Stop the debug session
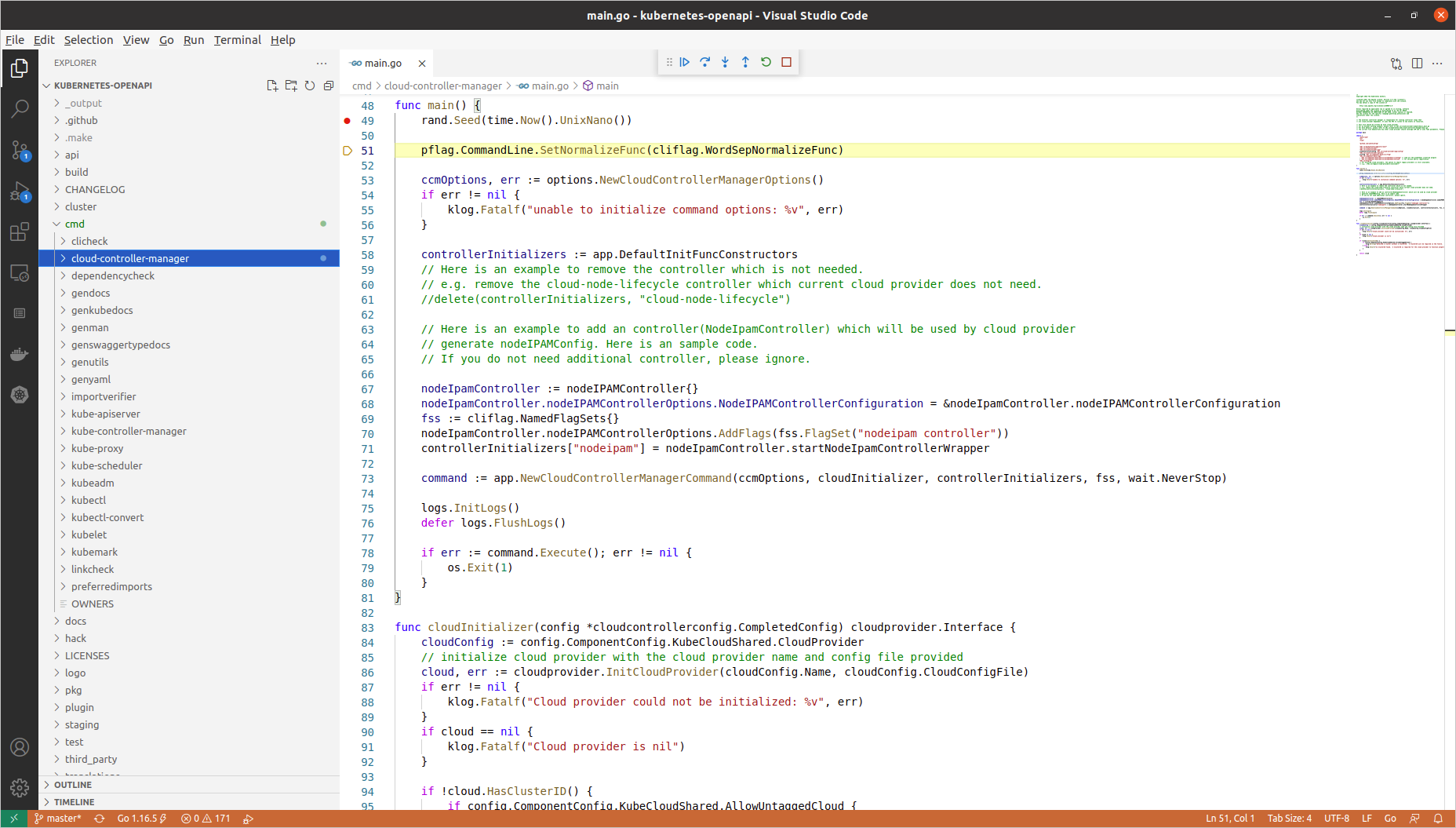This screenshot has height=828, width=1456. (786, 62)
